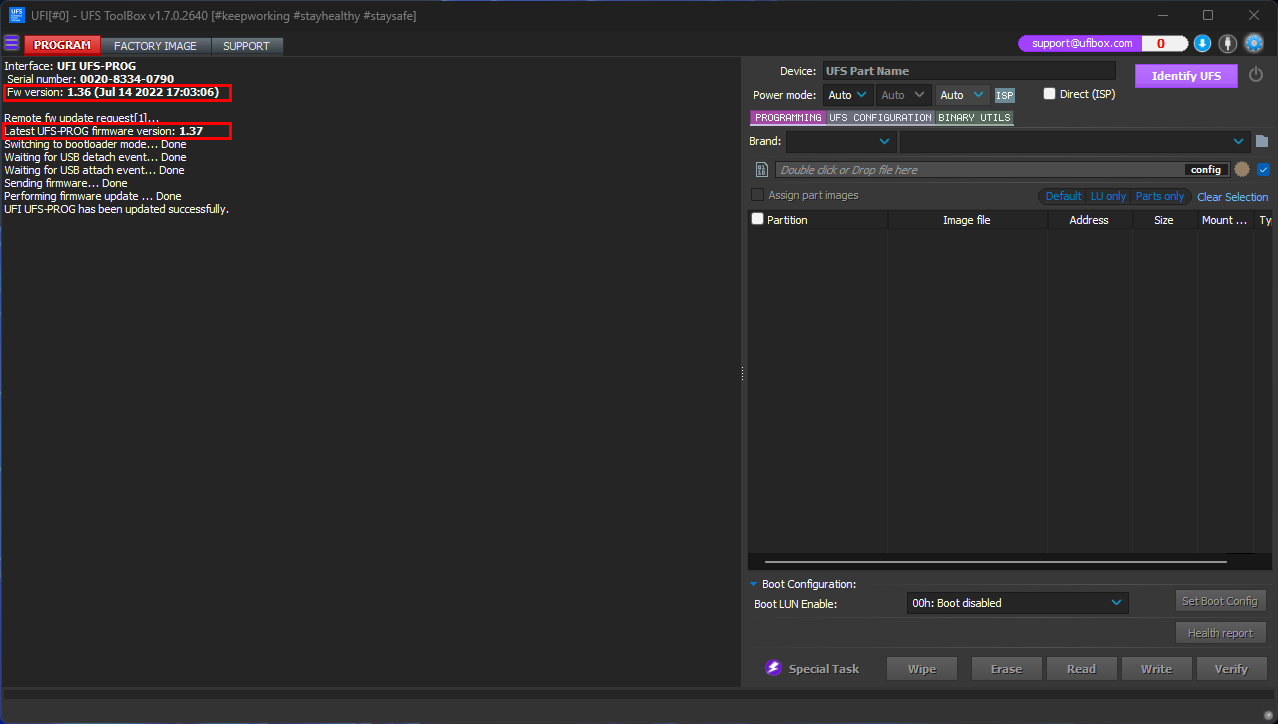
Task: Open the Boot LUN Enable dropdown
Action: pyautogui.click(x=1018, y=603)
